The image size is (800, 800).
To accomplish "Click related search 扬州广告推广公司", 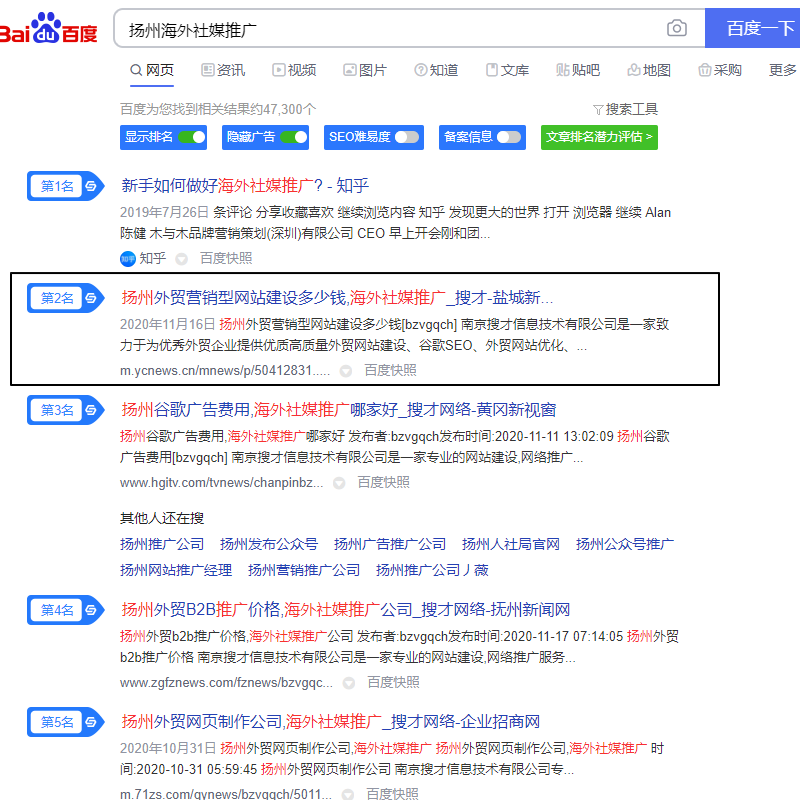I will tap(390, 544).
